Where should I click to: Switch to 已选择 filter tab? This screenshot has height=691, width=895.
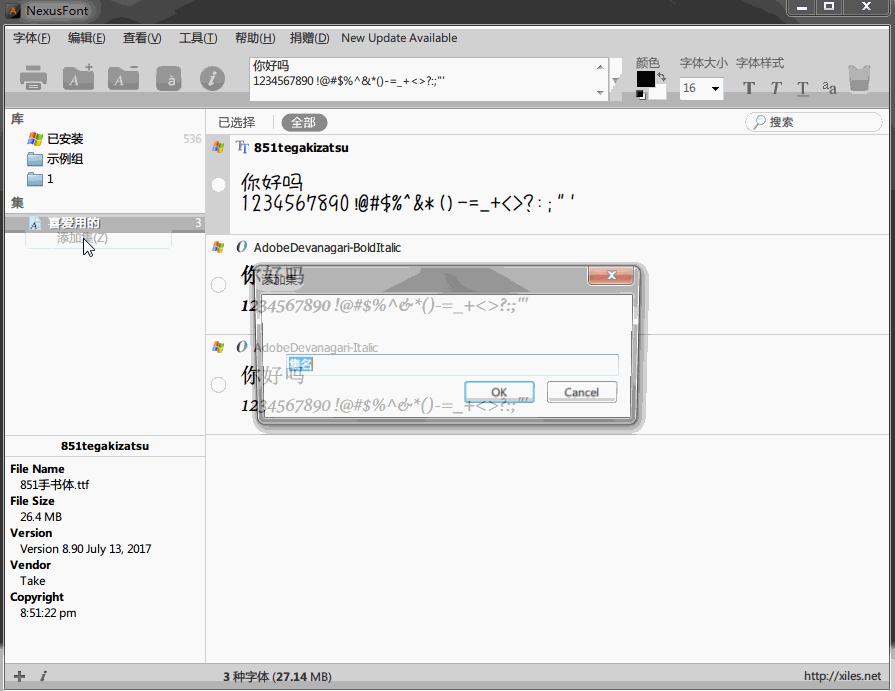coord(237,122)
